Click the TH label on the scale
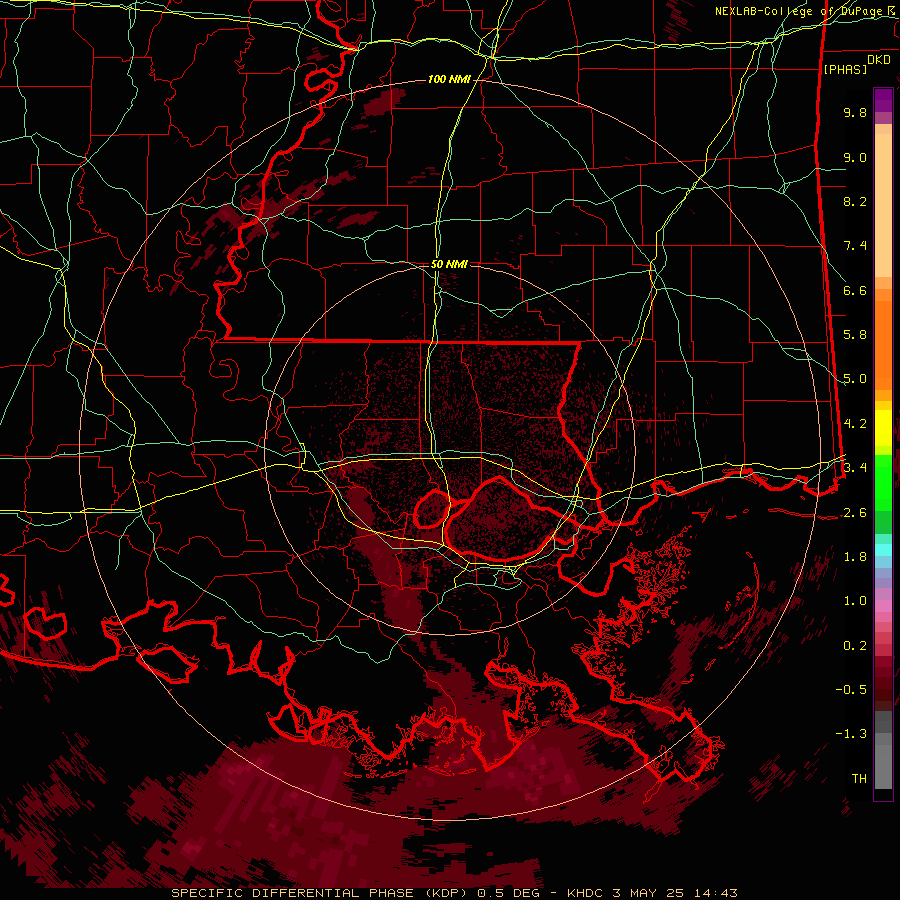This screenshot has height=900, width=900. click(859, 779)
